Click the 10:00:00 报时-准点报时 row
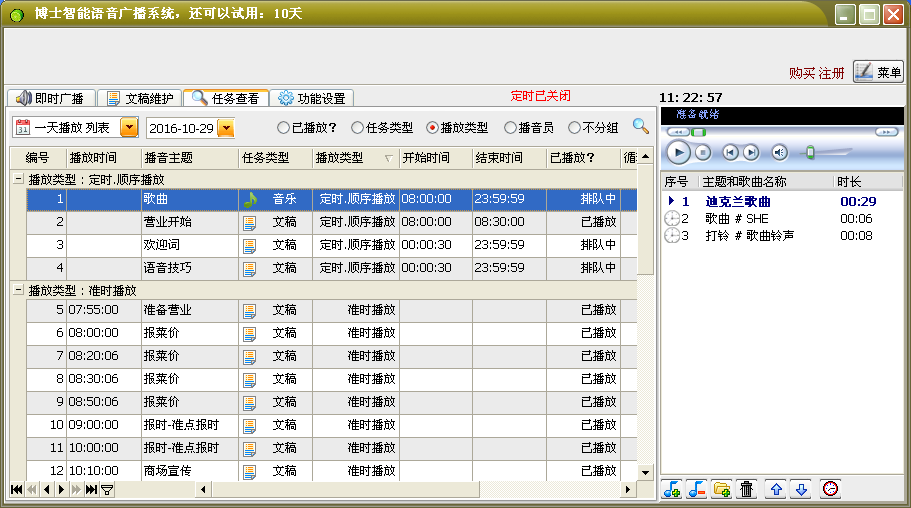 pyautogui.click(x=332, y=448)
